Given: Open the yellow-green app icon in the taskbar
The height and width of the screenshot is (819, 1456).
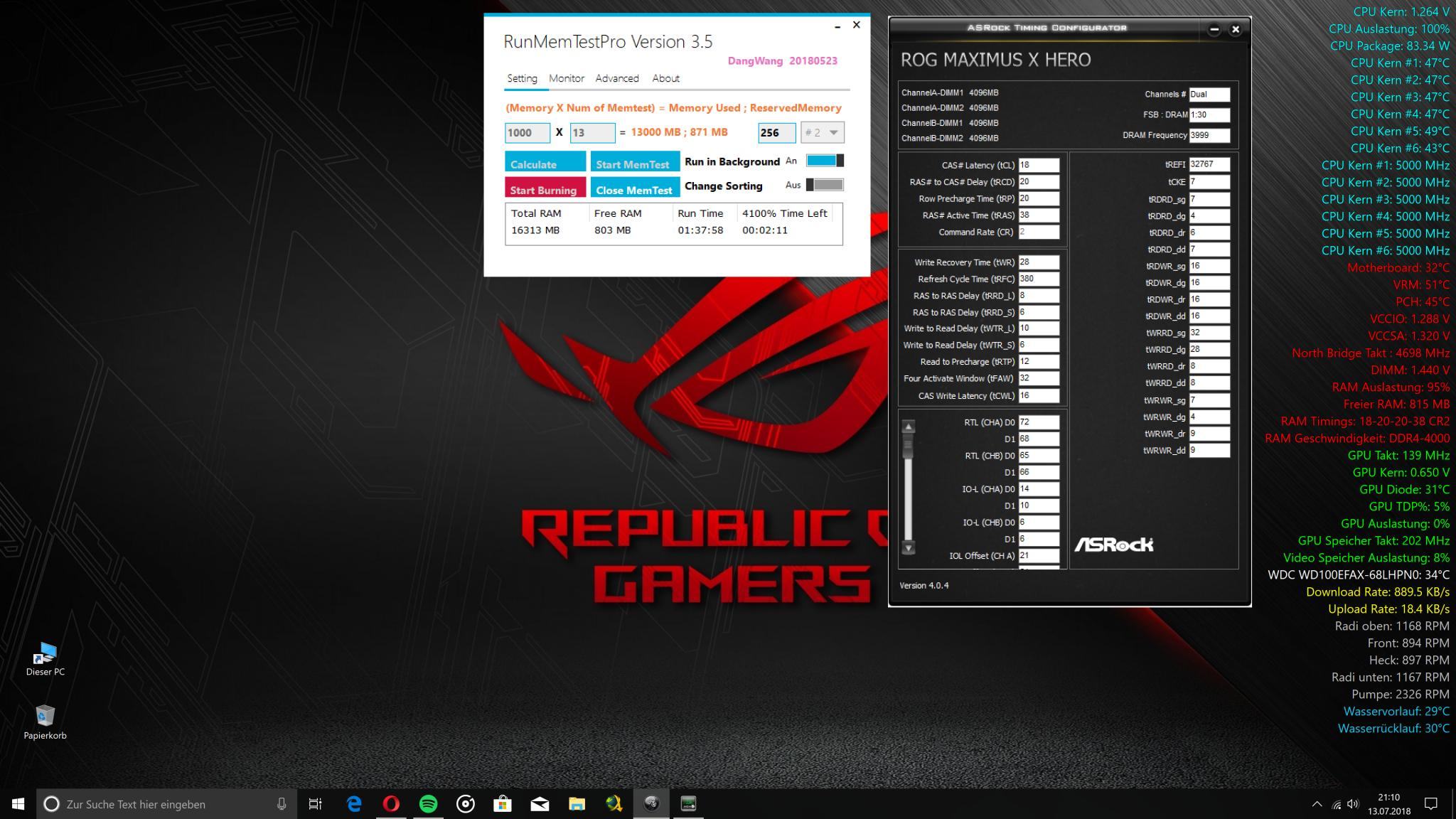Looking at the screenshot, I should (x=614, y=804).
